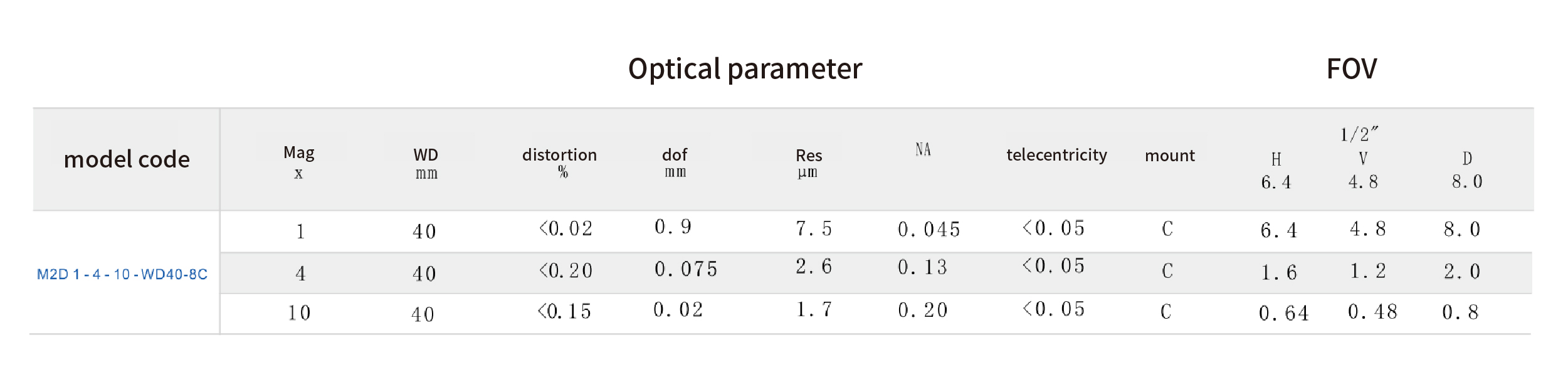Select the 0.045 NA value cell
1568x367 pixels.
[929, 230]
